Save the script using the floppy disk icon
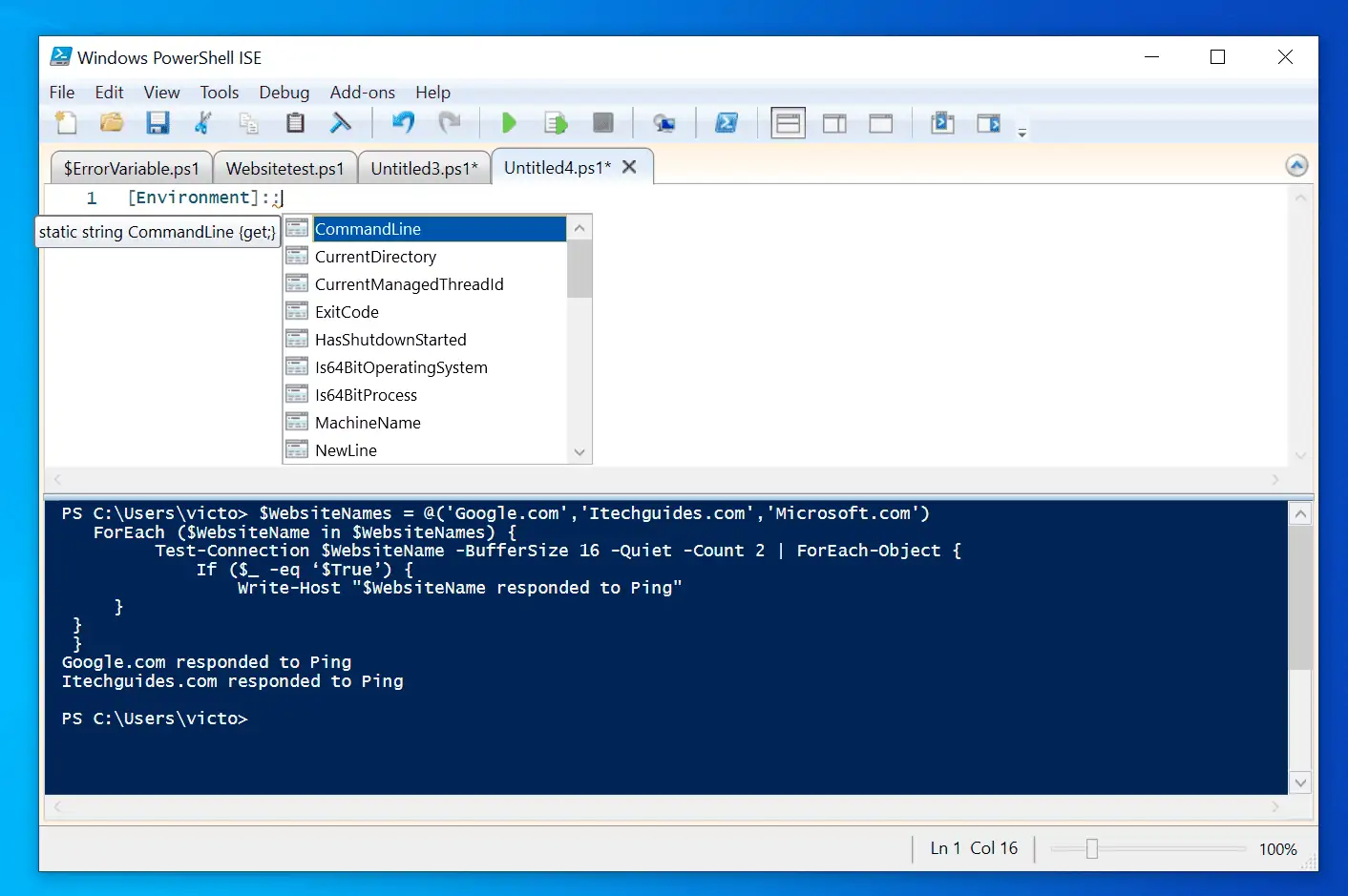This screenshot has width=1348, height=896. [158, 123]
